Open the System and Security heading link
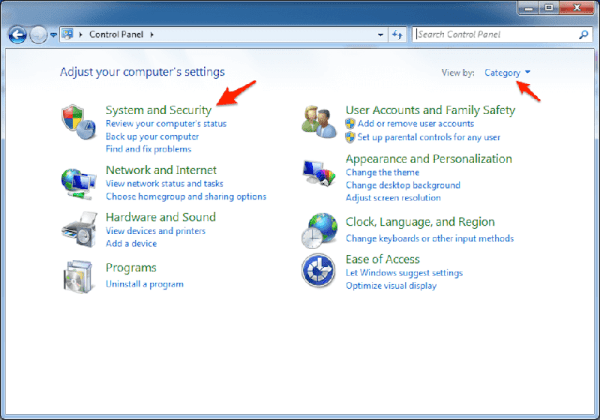The image size is (600, 420). [x=158, y=109]
